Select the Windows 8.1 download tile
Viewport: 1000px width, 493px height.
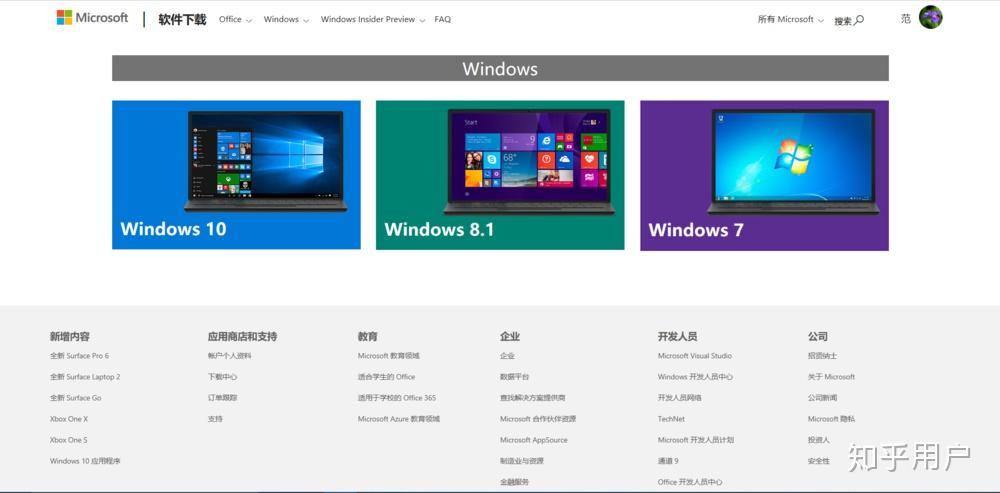point(500,175)
